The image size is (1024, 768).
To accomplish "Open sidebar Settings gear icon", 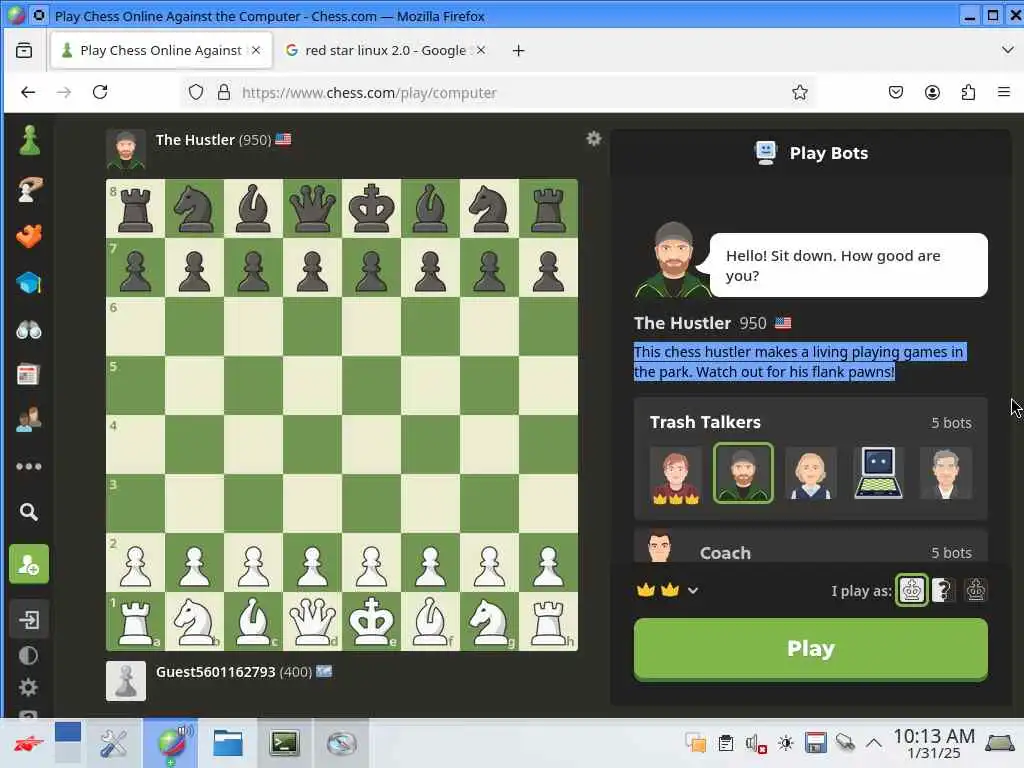I will click(28, 687).
